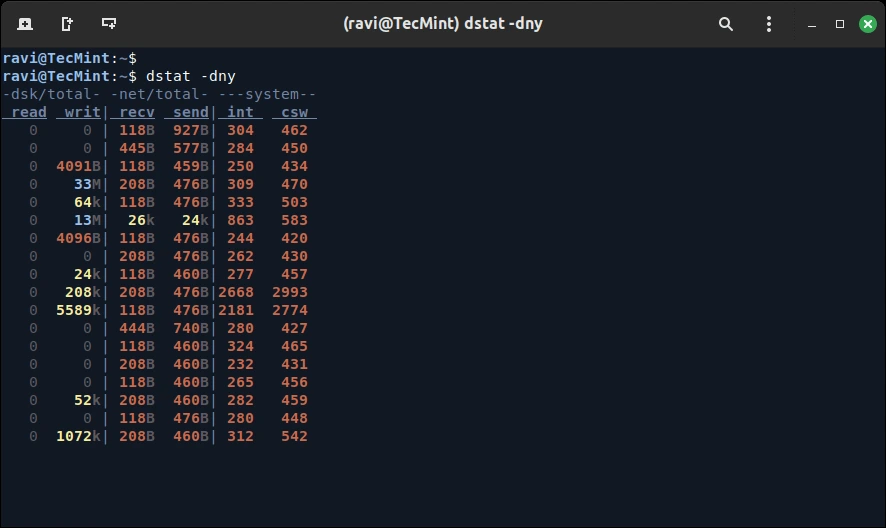Click the int value '863'

(x=240, y=220)
